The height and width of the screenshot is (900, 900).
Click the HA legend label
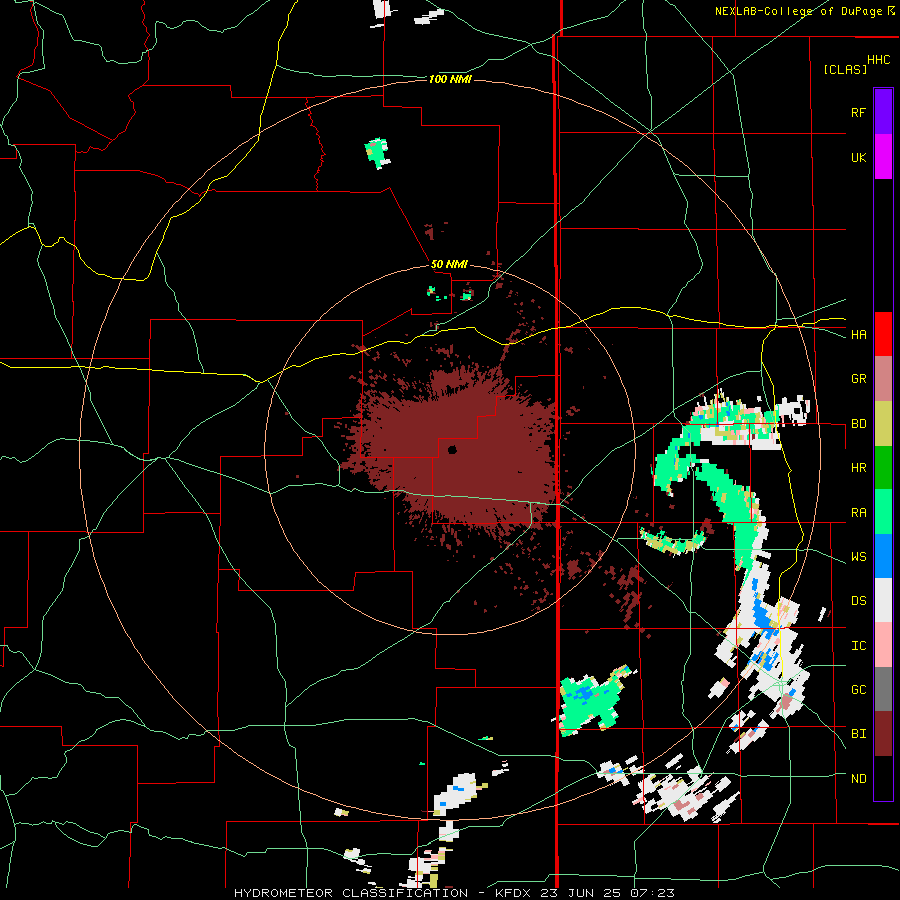point(858,335)
